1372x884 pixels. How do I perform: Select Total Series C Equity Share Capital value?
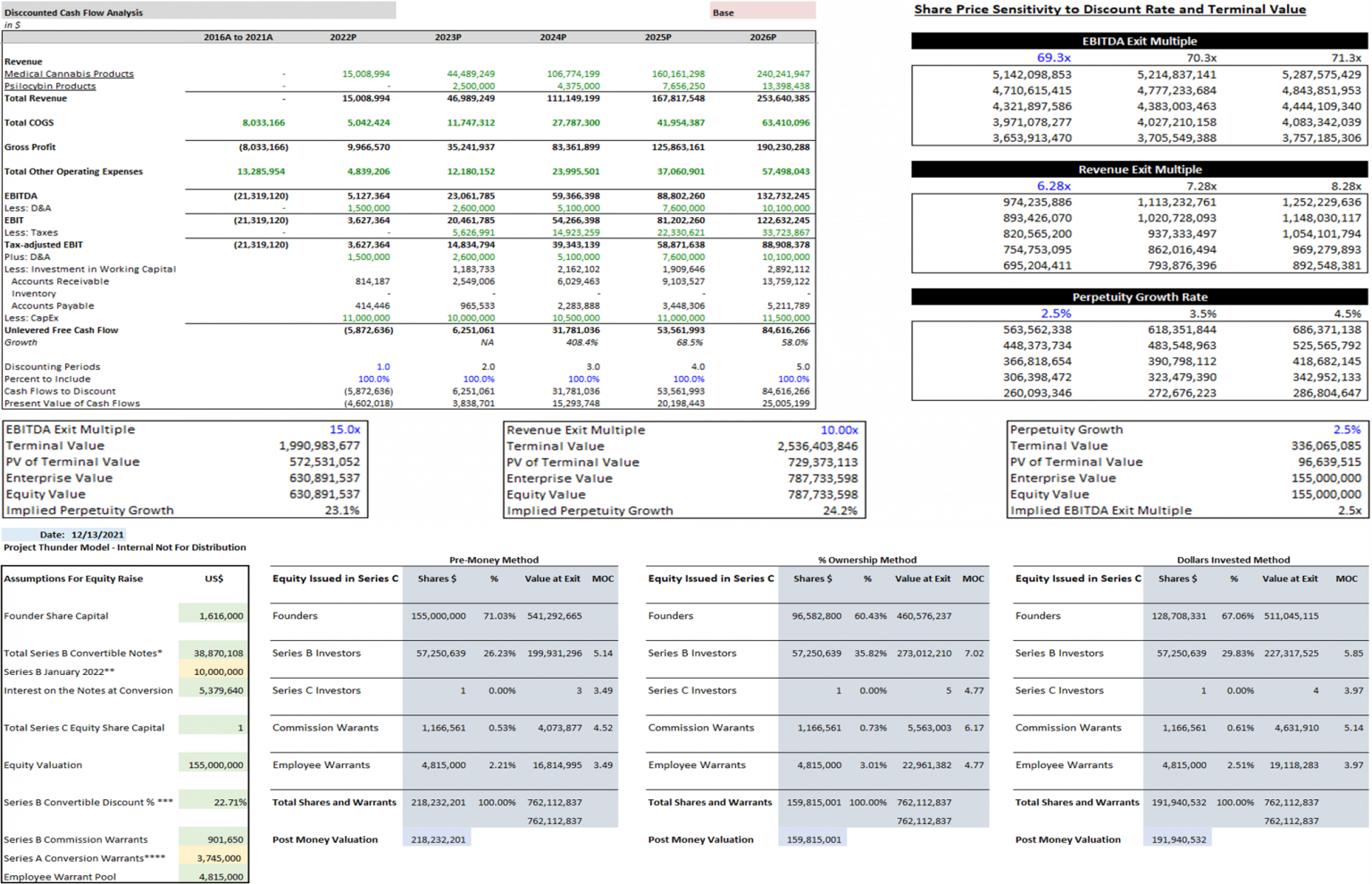coord(213,728)
